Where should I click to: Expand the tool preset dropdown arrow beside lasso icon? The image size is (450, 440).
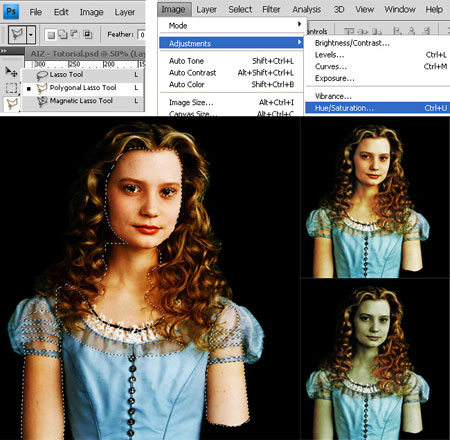(31, 34)
